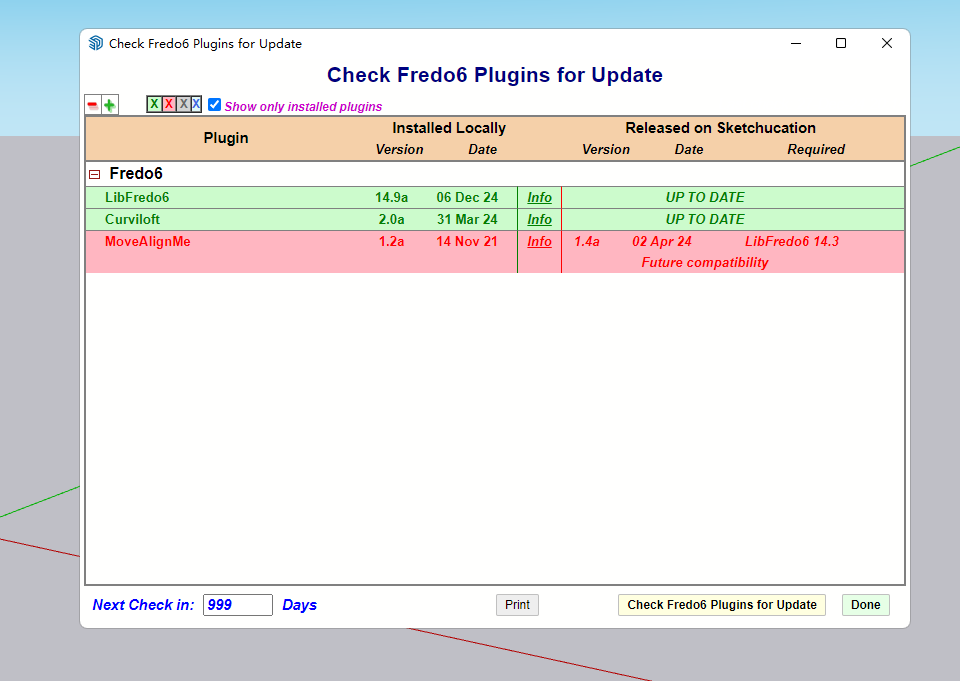960x681 pixels.
Task: Click the Next Check days input field
Action: point(237,605)
